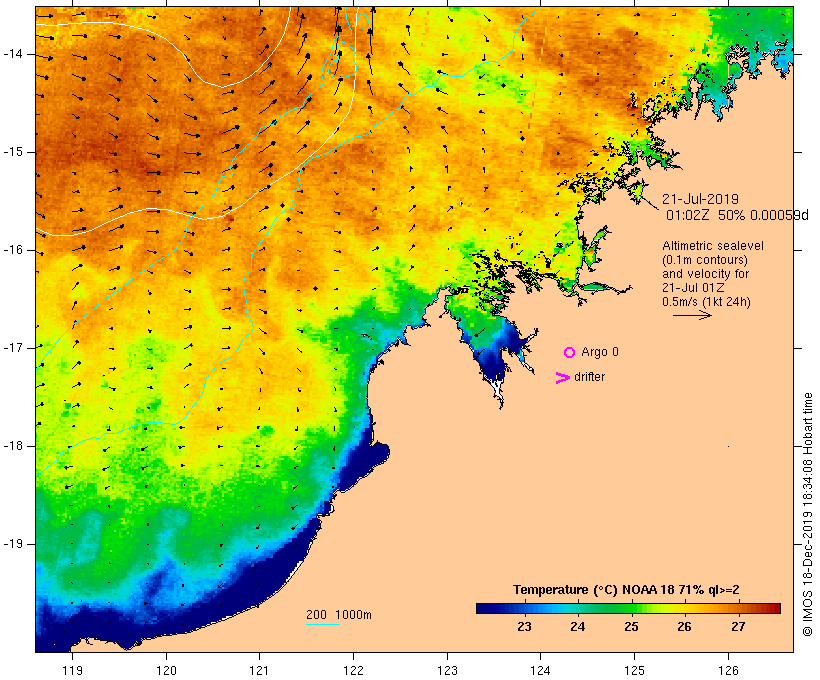This screenshot has width=820, height=680.
Task: Click longitude label 126
Action: 728,670
